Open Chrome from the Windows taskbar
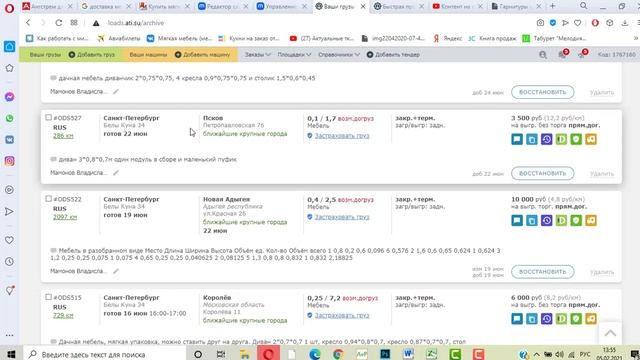 (x=338, y=354)
